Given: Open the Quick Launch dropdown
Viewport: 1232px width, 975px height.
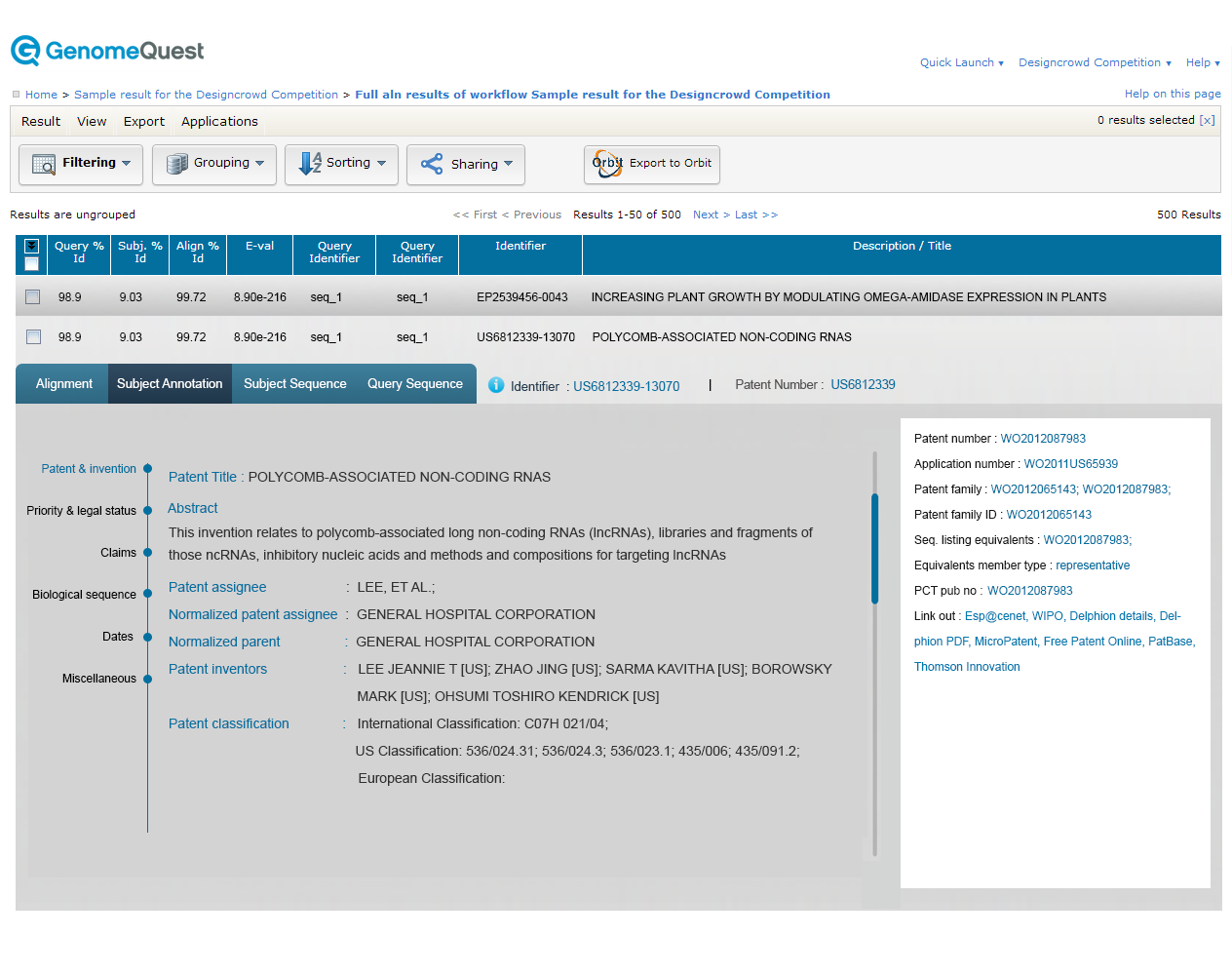Looking at the screenshot, I should coord(961,62).
